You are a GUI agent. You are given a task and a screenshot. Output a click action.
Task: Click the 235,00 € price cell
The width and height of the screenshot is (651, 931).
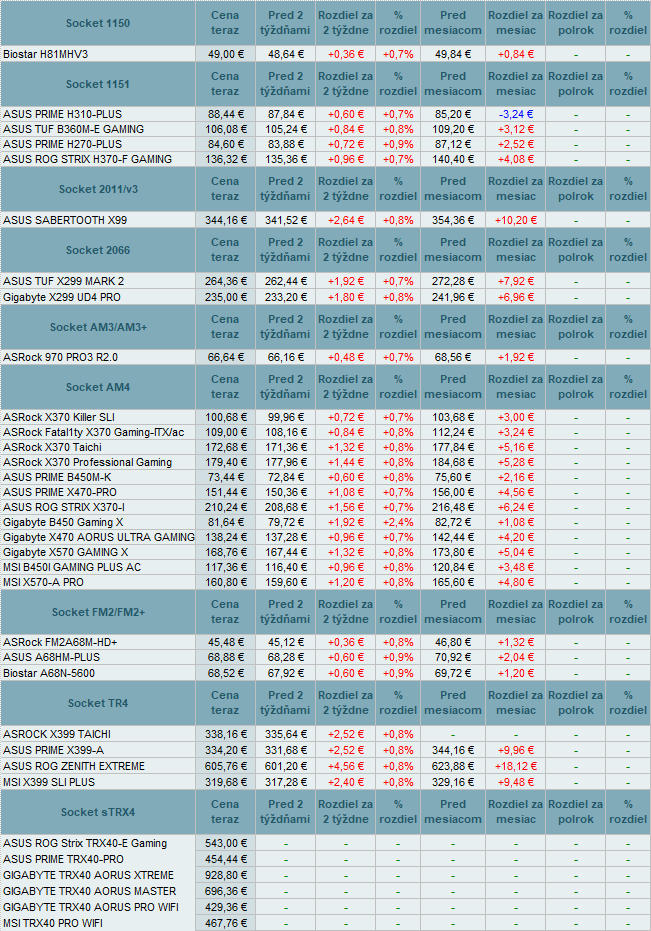point(225,297)
